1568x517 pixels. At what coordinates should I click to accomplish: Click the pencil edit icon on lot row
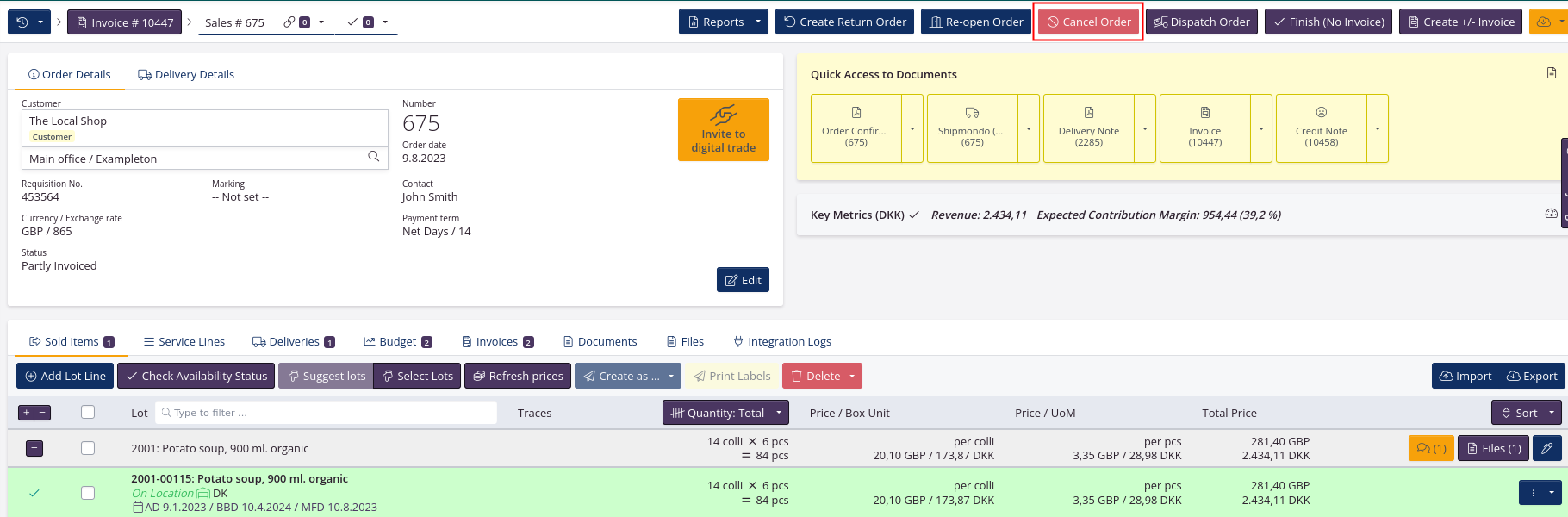[x=1547, y=448]
